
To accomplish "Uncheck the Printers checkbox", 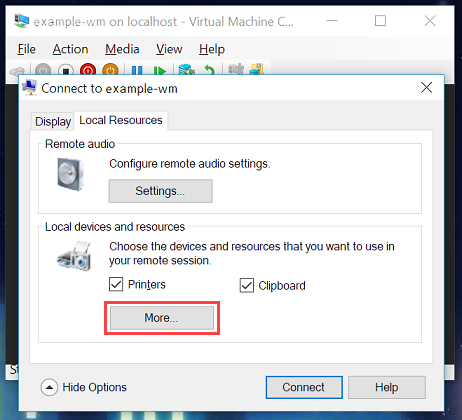I will (116, 284).
